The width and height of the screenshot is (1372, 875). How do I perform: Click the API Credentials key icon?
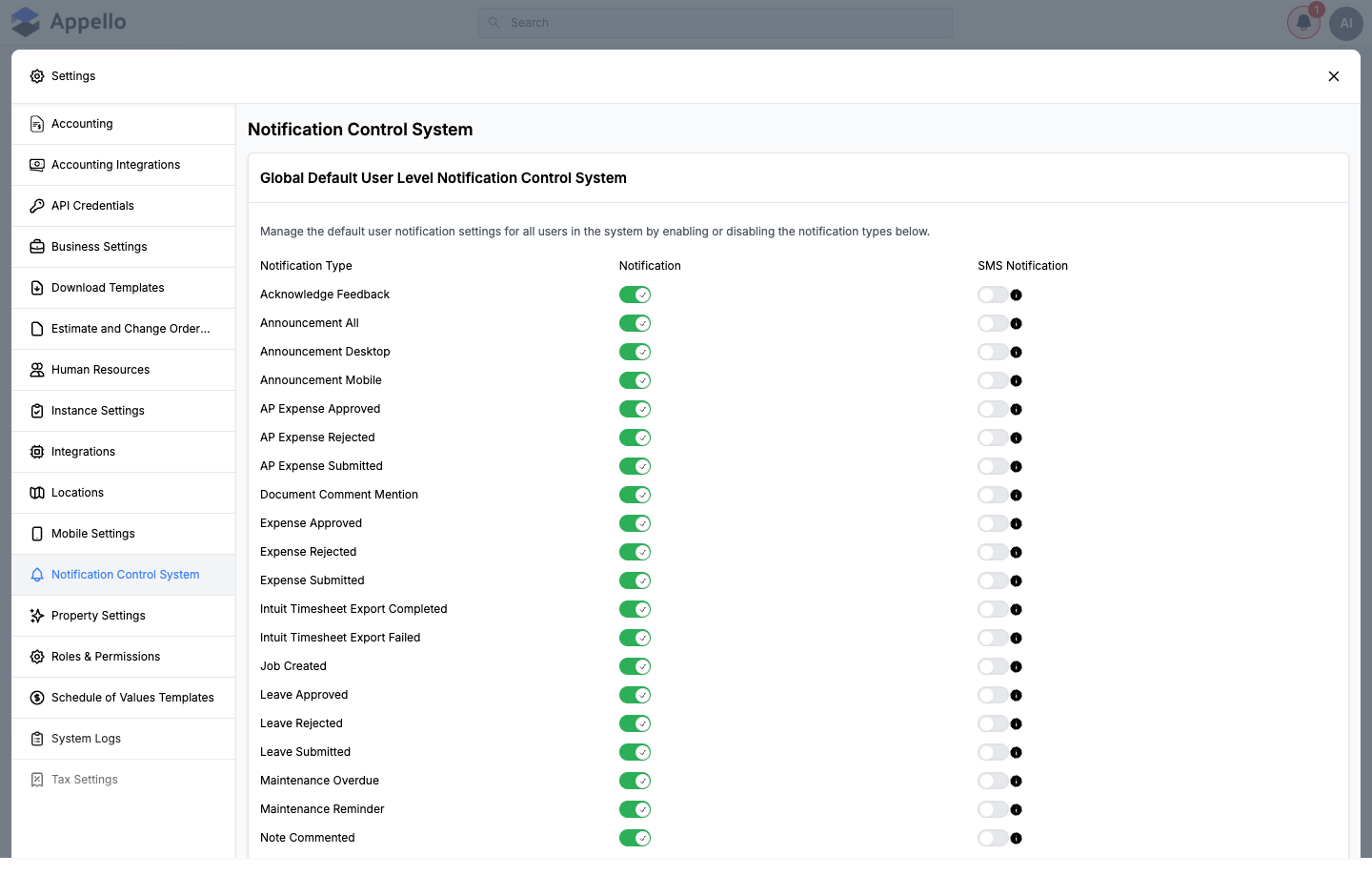pyautogui.click(x=37, y=206)
